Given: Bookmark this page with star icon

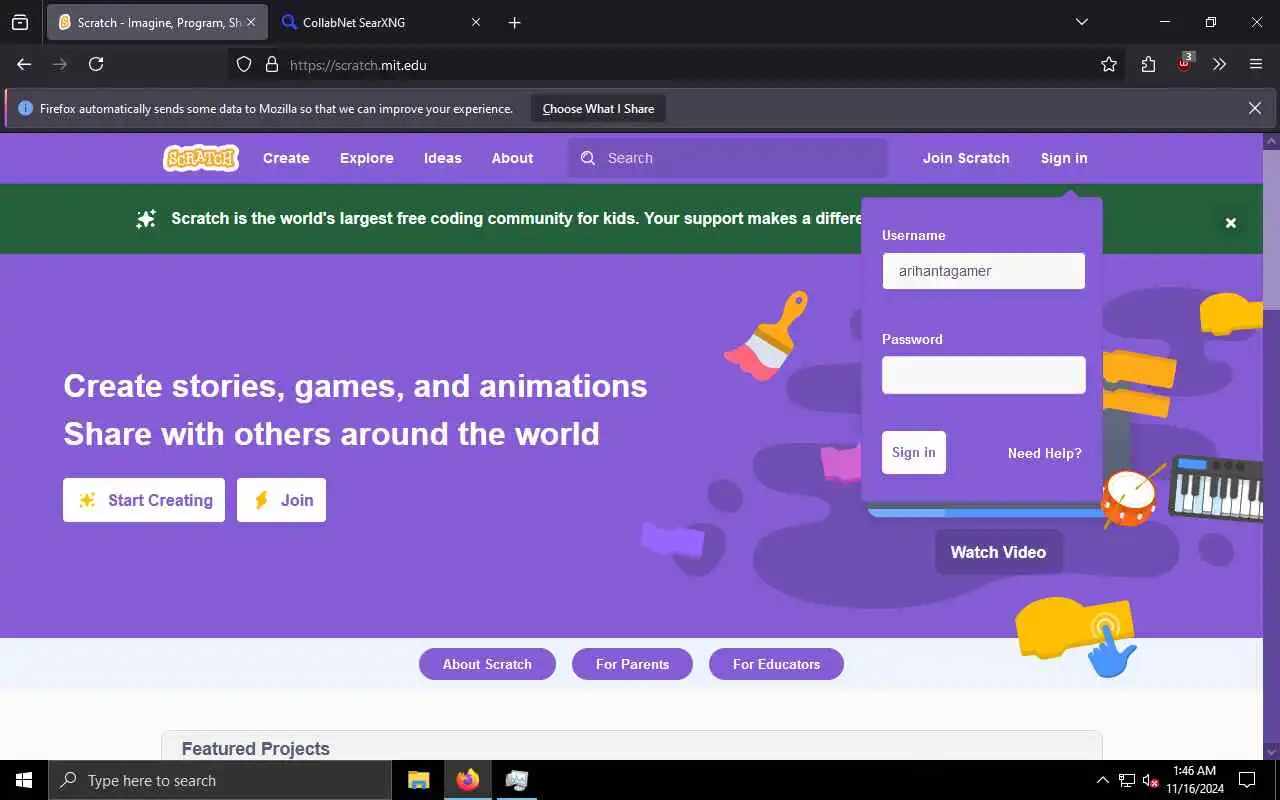Looking at the screenshot, I should [1109, 64].
